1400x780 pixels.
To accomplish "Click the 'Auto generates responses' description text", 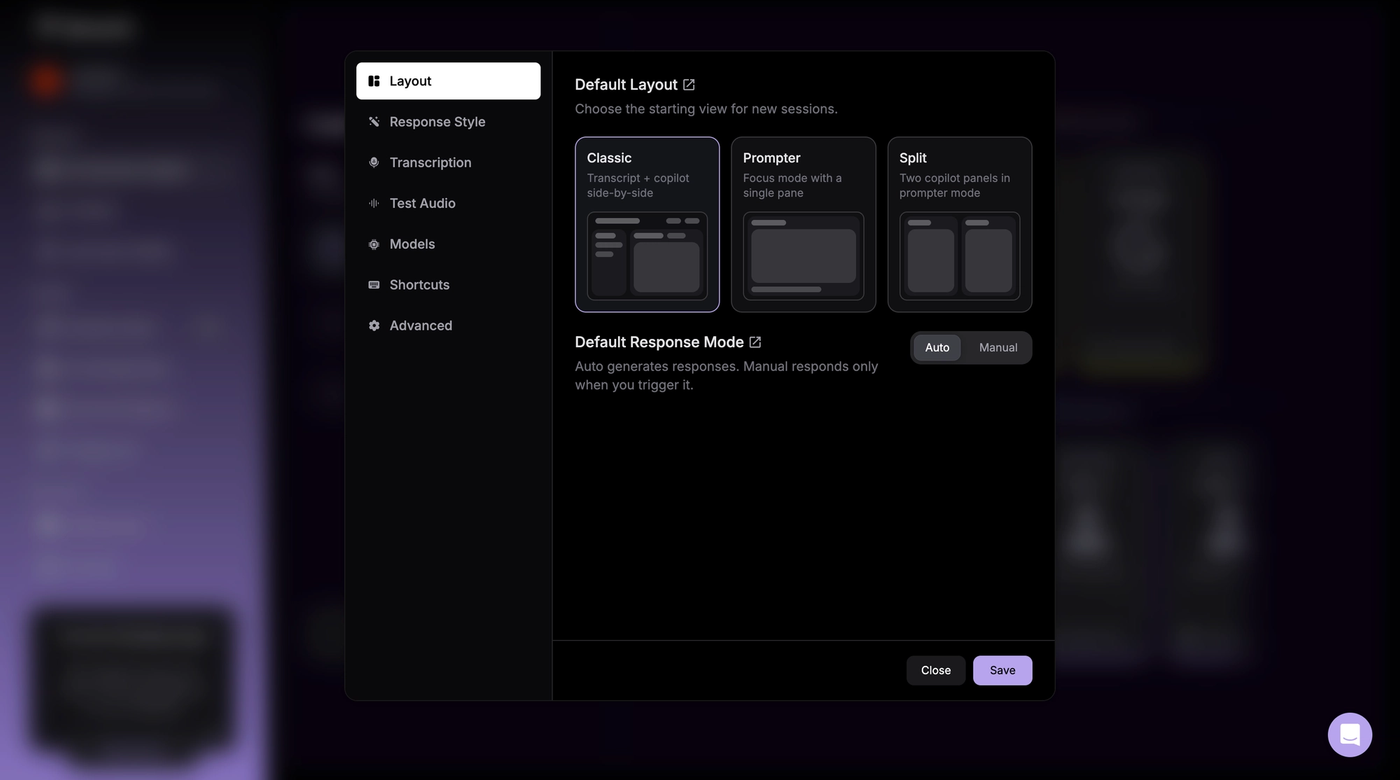I will click(x=726, y=376).
